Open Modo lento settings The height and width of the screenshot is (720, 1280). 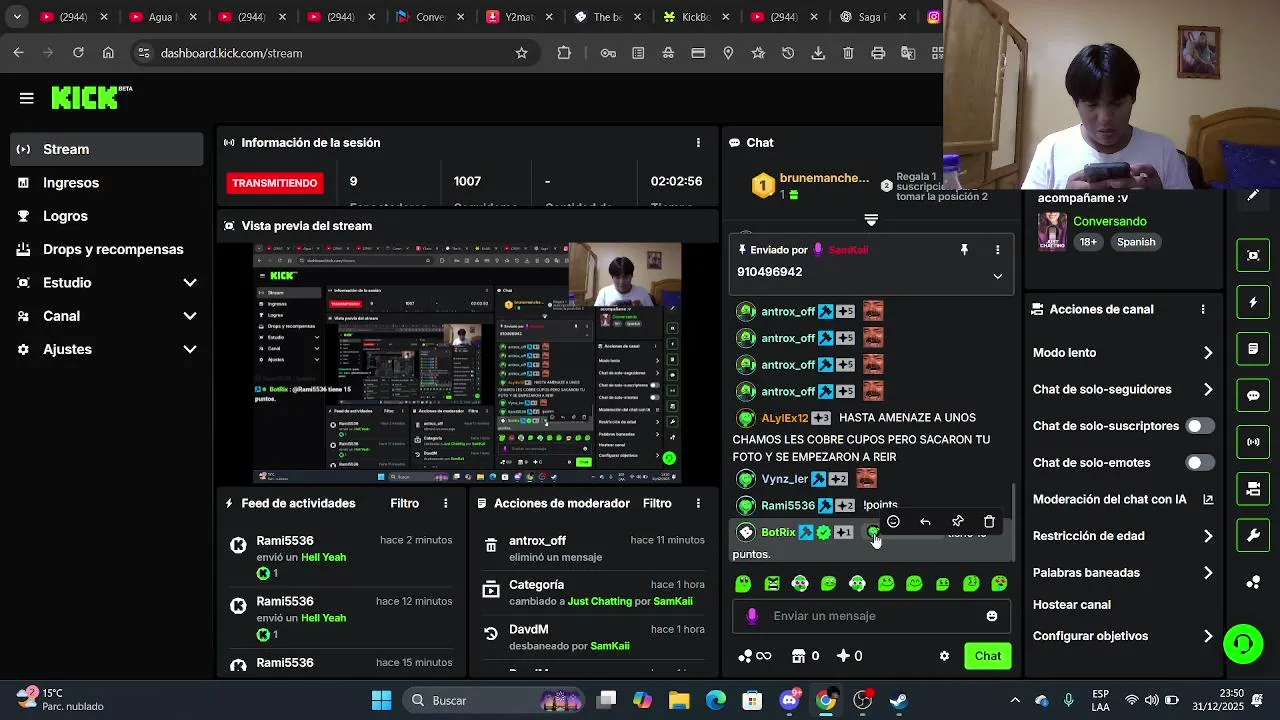[x=1122, y=353]
